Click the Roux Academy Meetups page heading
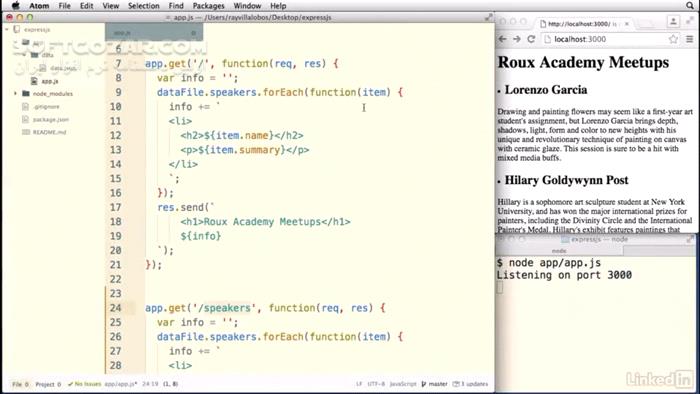Image resolution: width=700 pixels, height=394 pixels. (x=583, y=62)
